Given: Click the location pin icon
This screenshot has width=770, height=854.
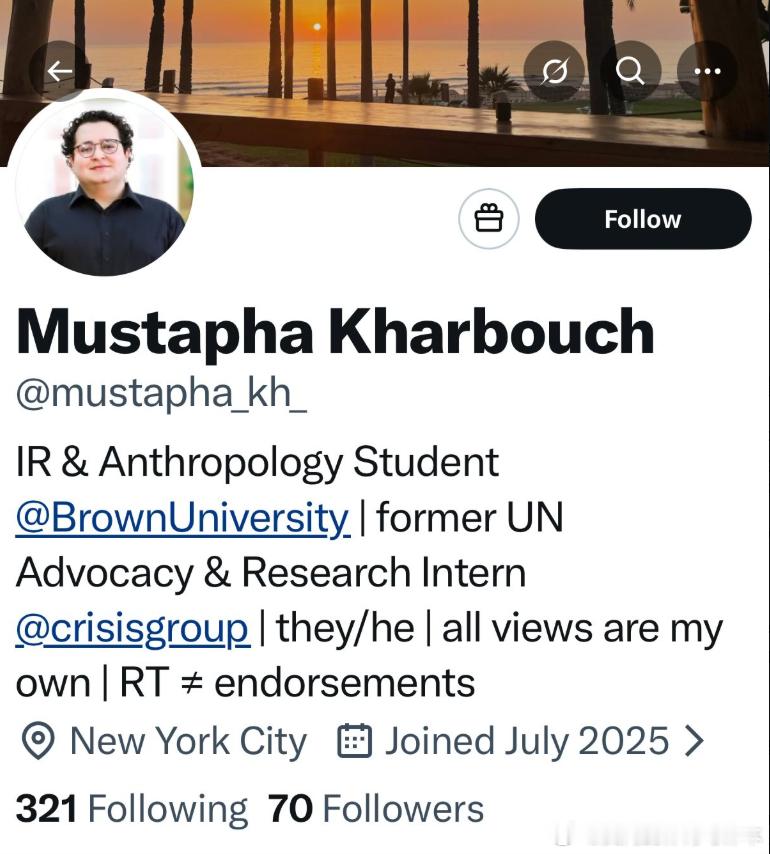Looking at the screenshot, I should point(38,742).
